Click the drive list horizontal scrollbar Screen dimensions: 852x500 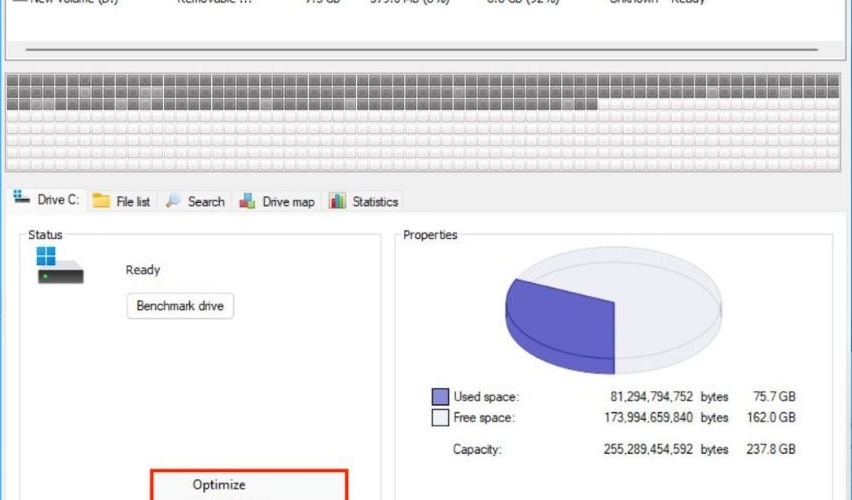[420, 48]
